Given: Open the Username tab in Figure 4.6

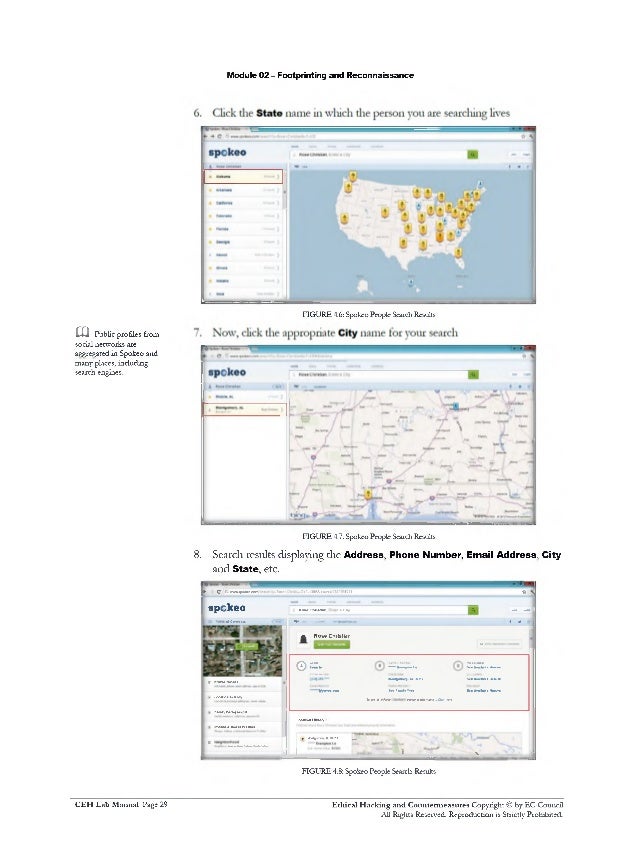Looking at the screenshot, I should (x=354, y=146).
